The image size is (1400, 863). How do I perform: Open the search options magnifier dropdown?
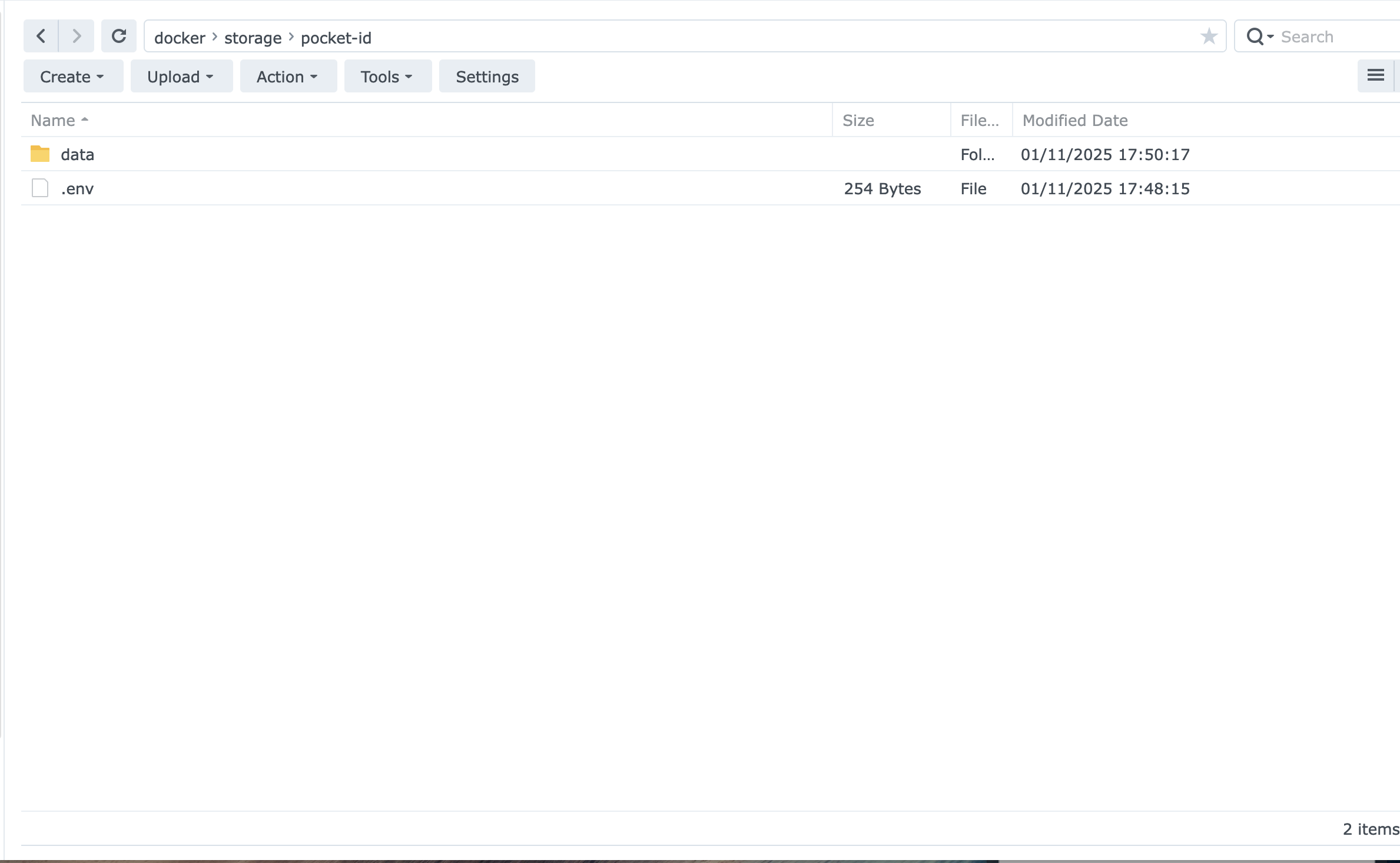click(1260, 37)
